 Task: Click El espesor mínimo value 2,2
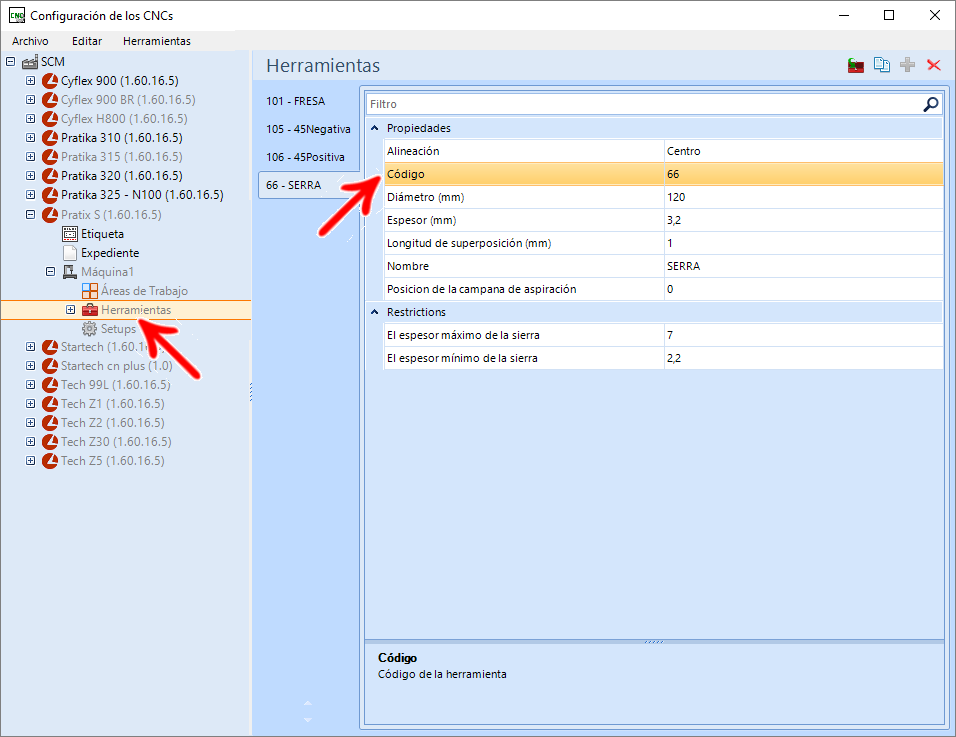point(803,358)
